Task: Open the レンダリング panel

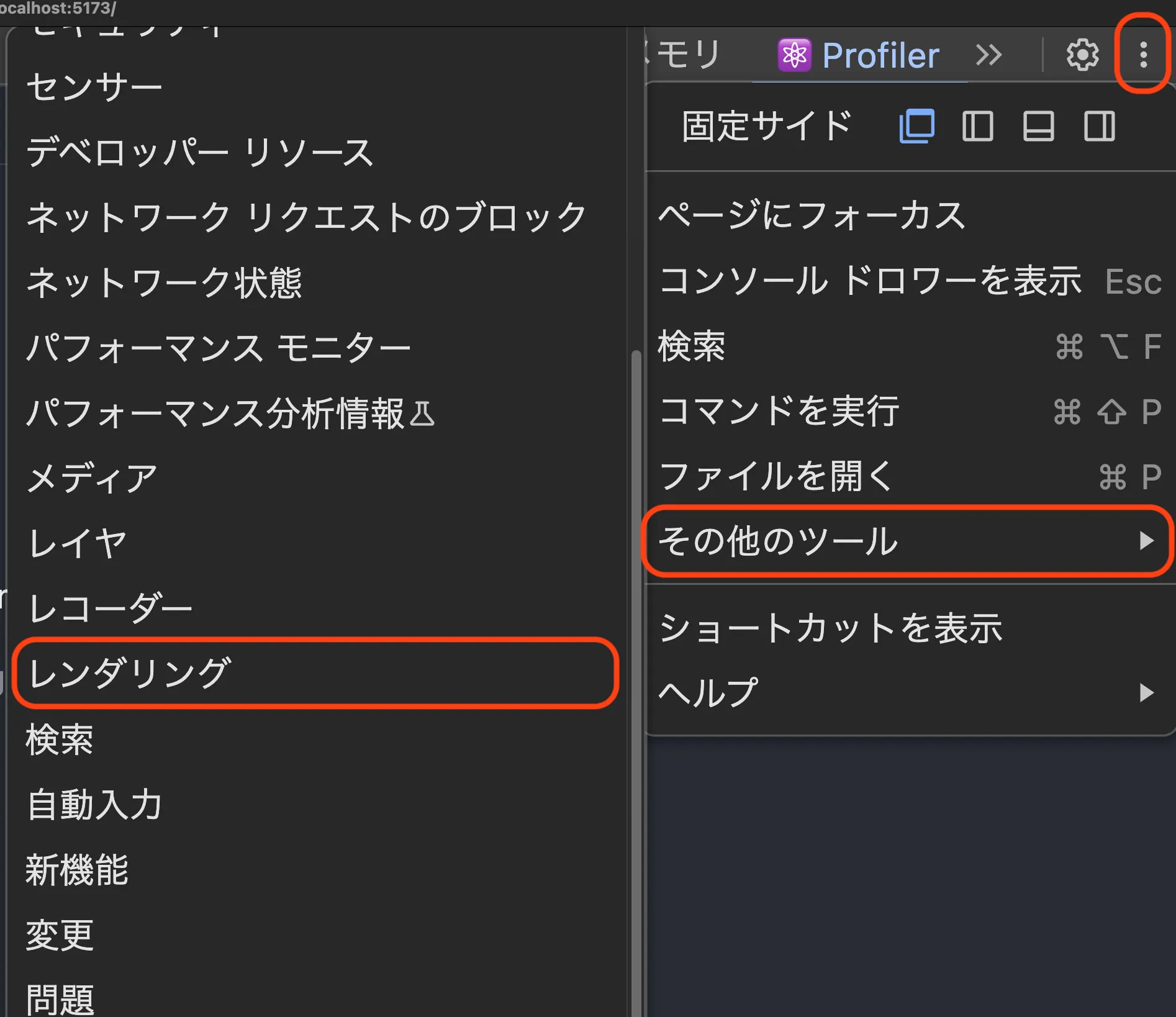Action: [317, 674]
